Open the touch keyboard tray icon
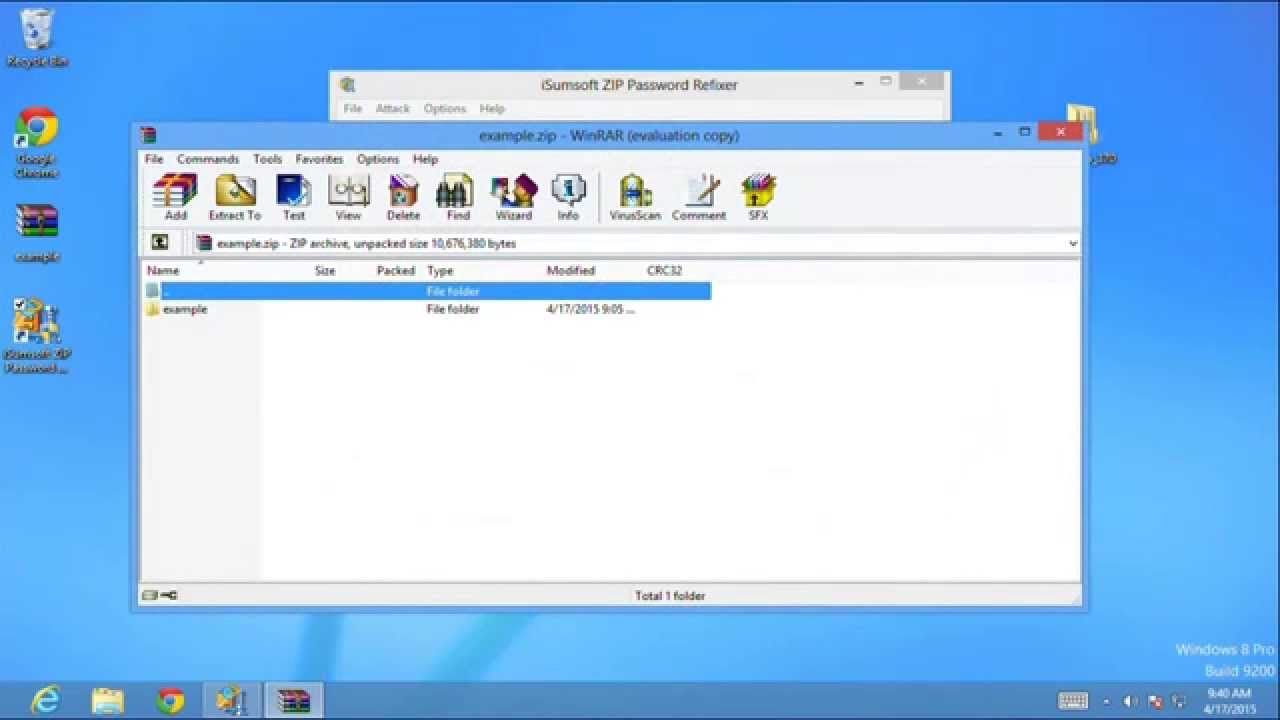 coord(1073,701)
